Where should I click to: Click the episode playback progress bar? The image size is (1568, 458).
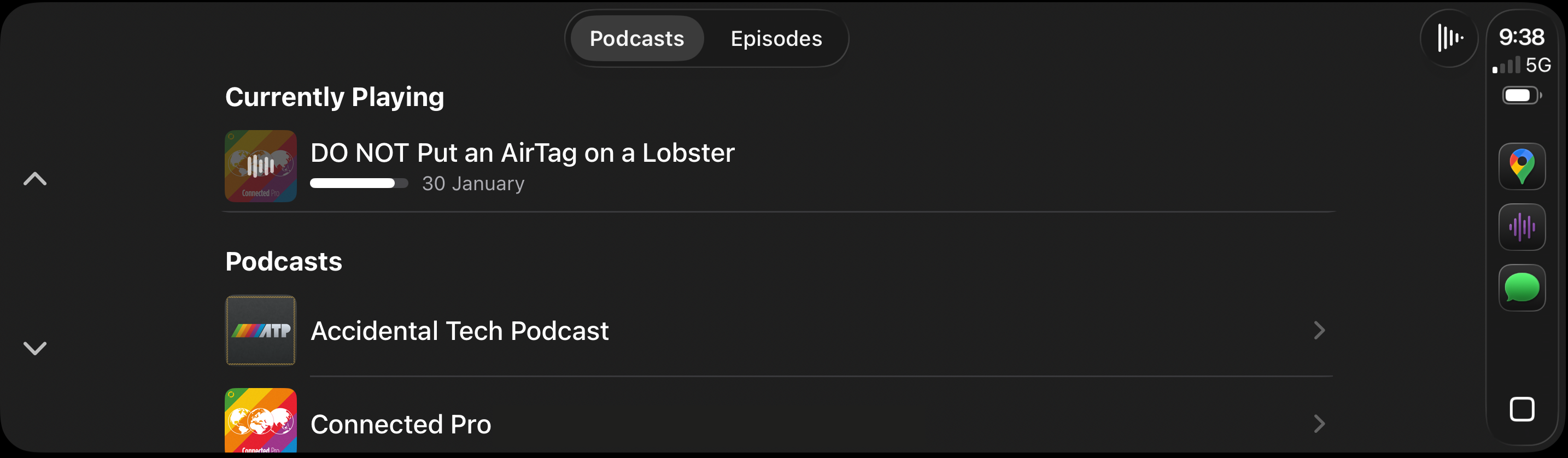(x=359, y=183)
